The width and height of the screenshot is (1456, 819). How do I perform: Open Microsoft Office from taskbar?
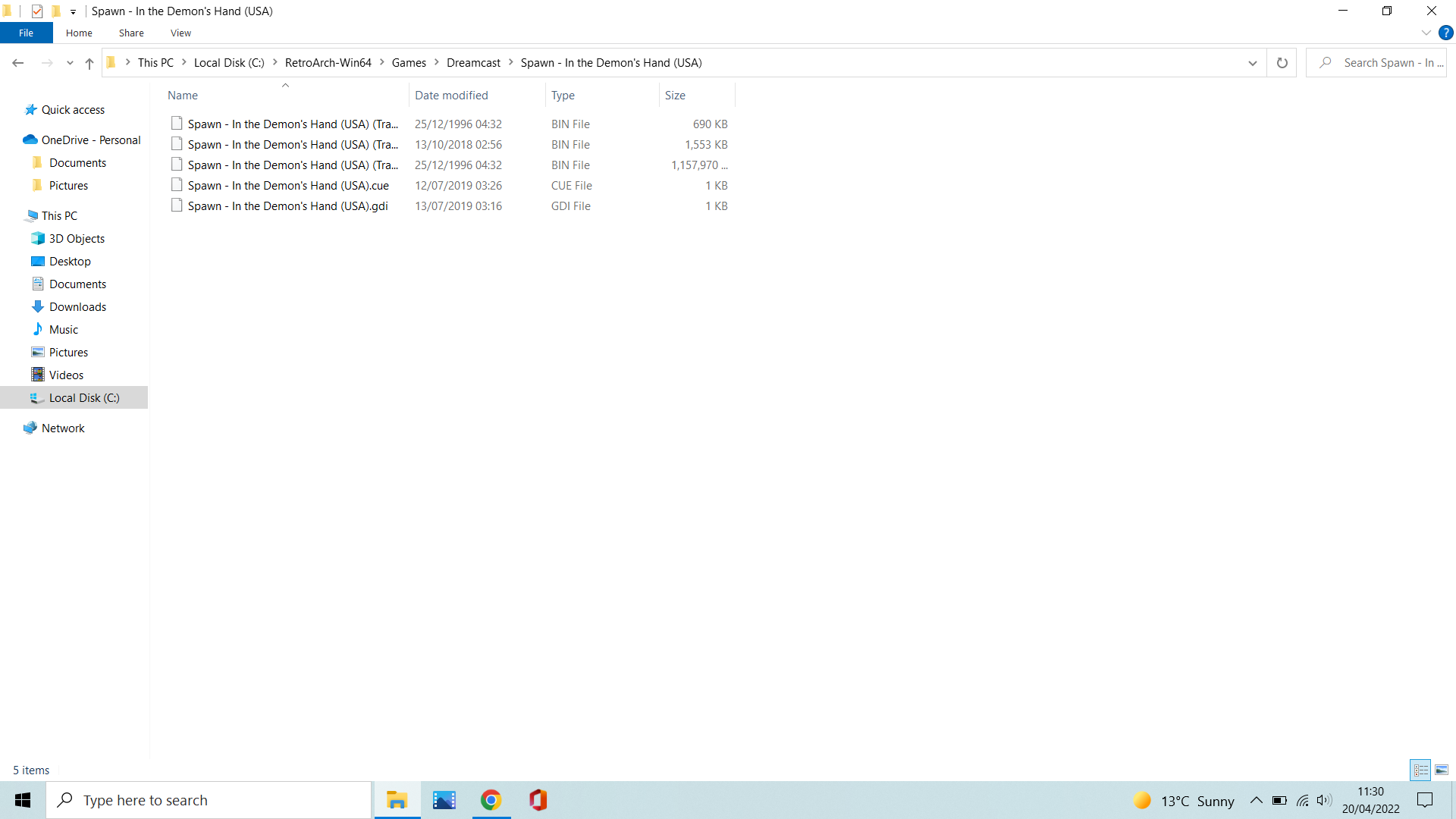tap(538, 800)
